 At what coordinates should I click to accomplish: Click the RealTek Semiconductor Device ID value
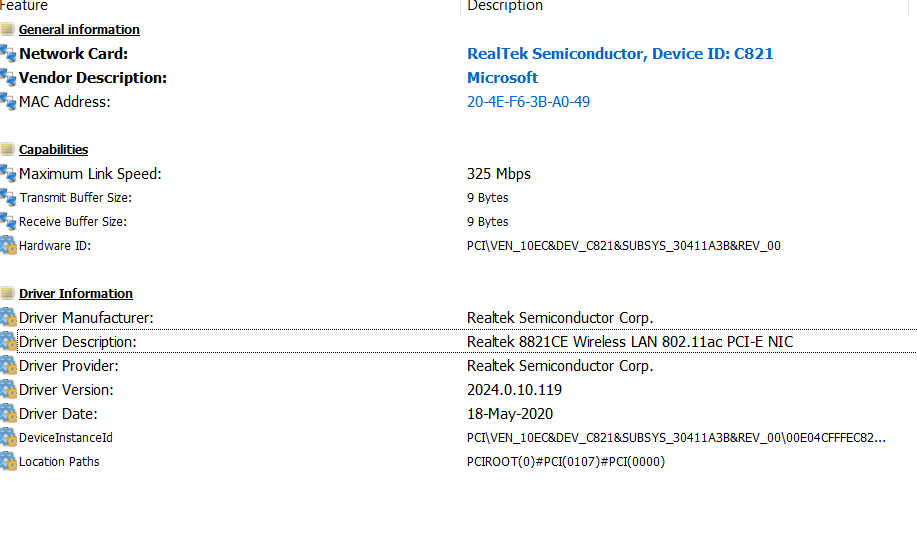(x=620, y=54)
